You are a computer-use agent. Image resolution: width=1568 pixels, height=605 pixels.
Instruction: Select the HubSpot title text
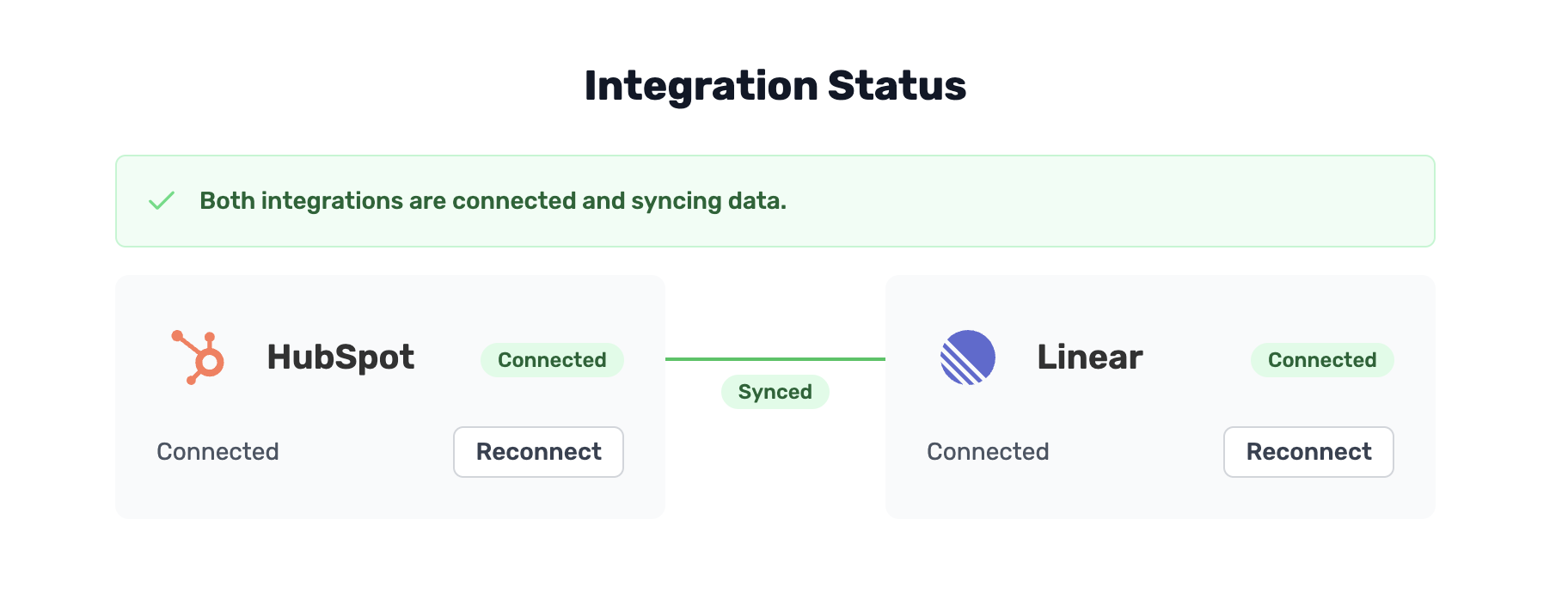(340, 356)
